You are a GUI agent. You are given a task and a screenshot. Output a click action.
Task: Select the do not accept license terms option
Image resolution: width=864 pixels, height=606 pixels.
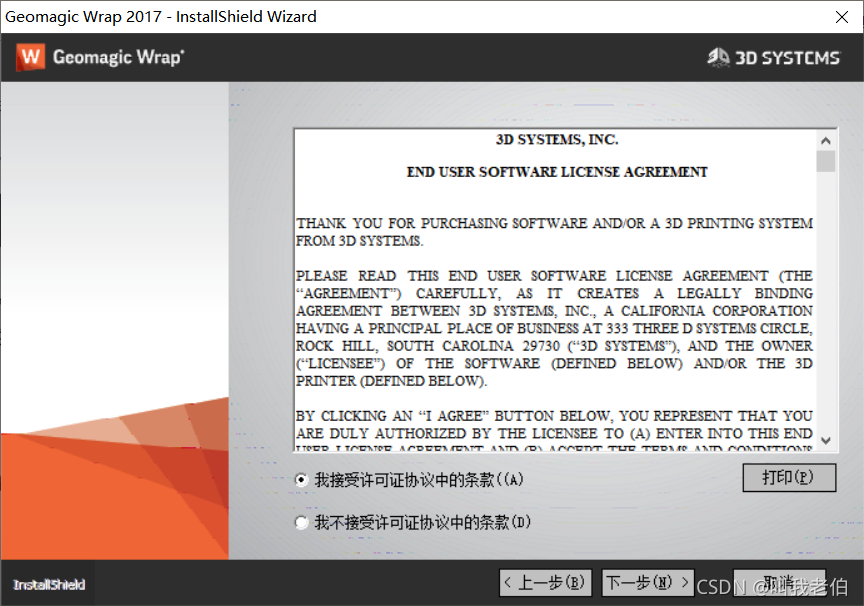(301, 522)
